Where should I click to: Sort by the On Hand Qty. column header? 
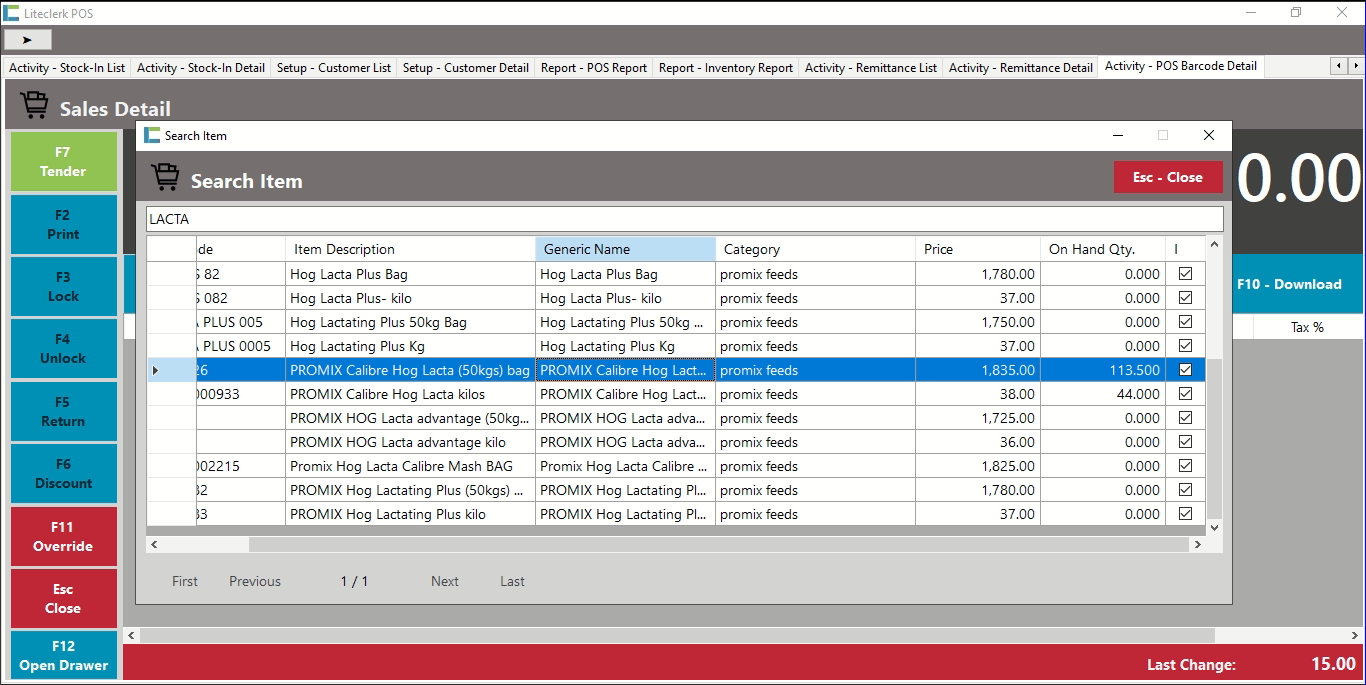click(1103, 249)
